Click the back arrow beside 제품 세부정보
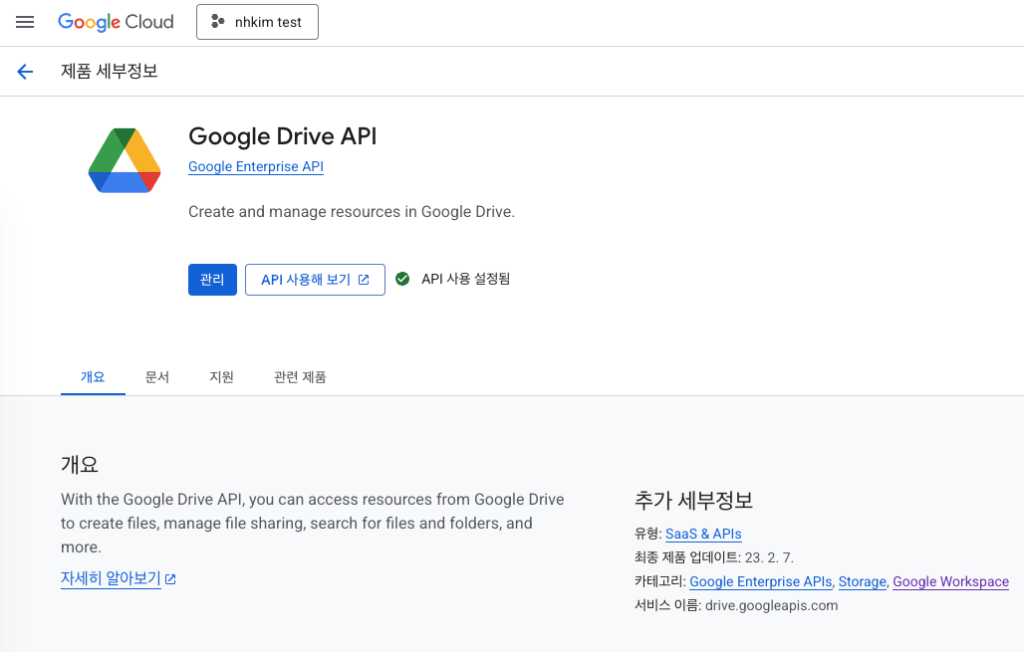The height and width of the screenshot is (652, 1024). click(25, 71)
